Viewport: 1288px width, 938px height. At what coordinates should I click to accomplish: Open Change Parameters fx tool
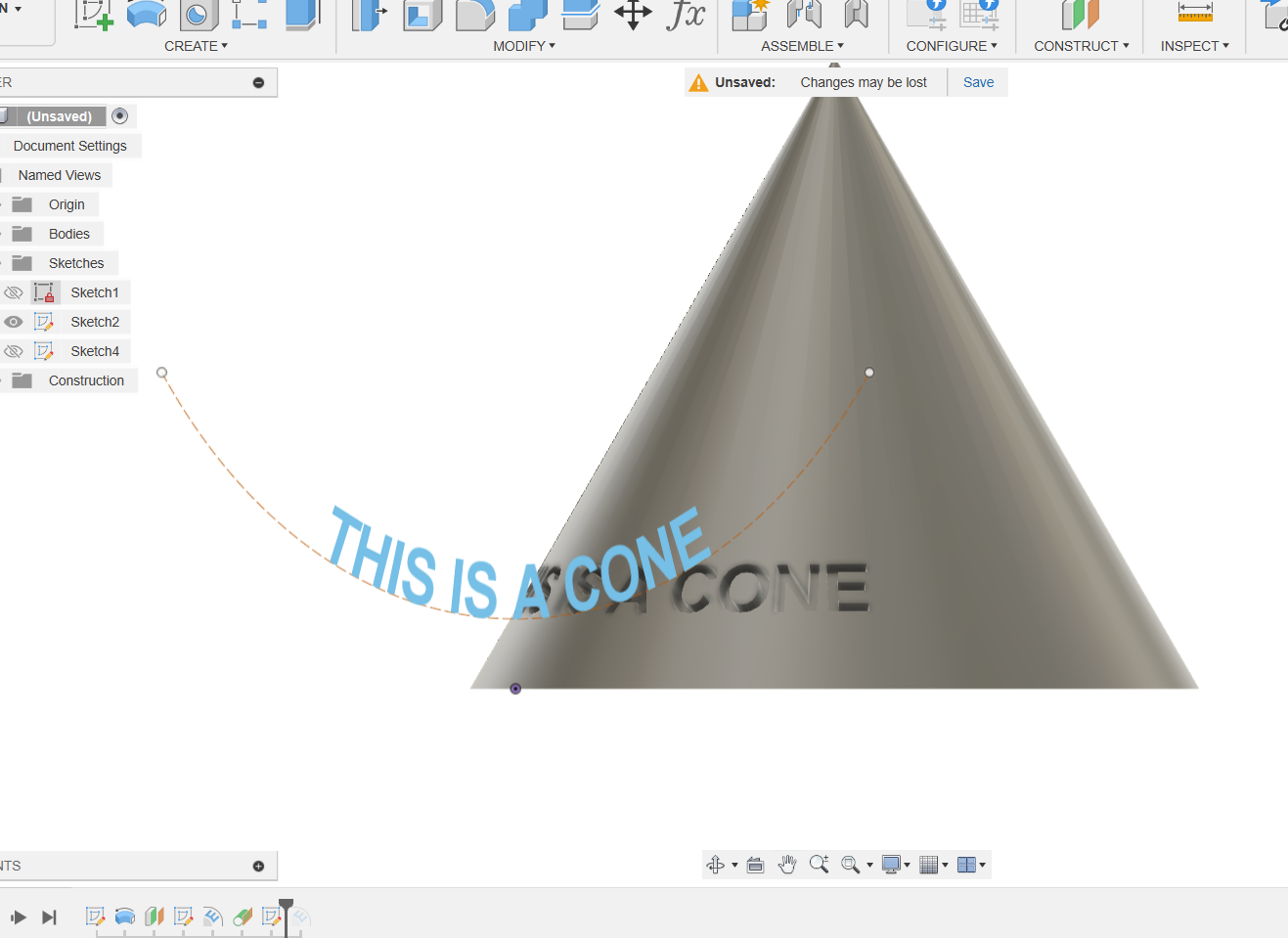(686, 14)
